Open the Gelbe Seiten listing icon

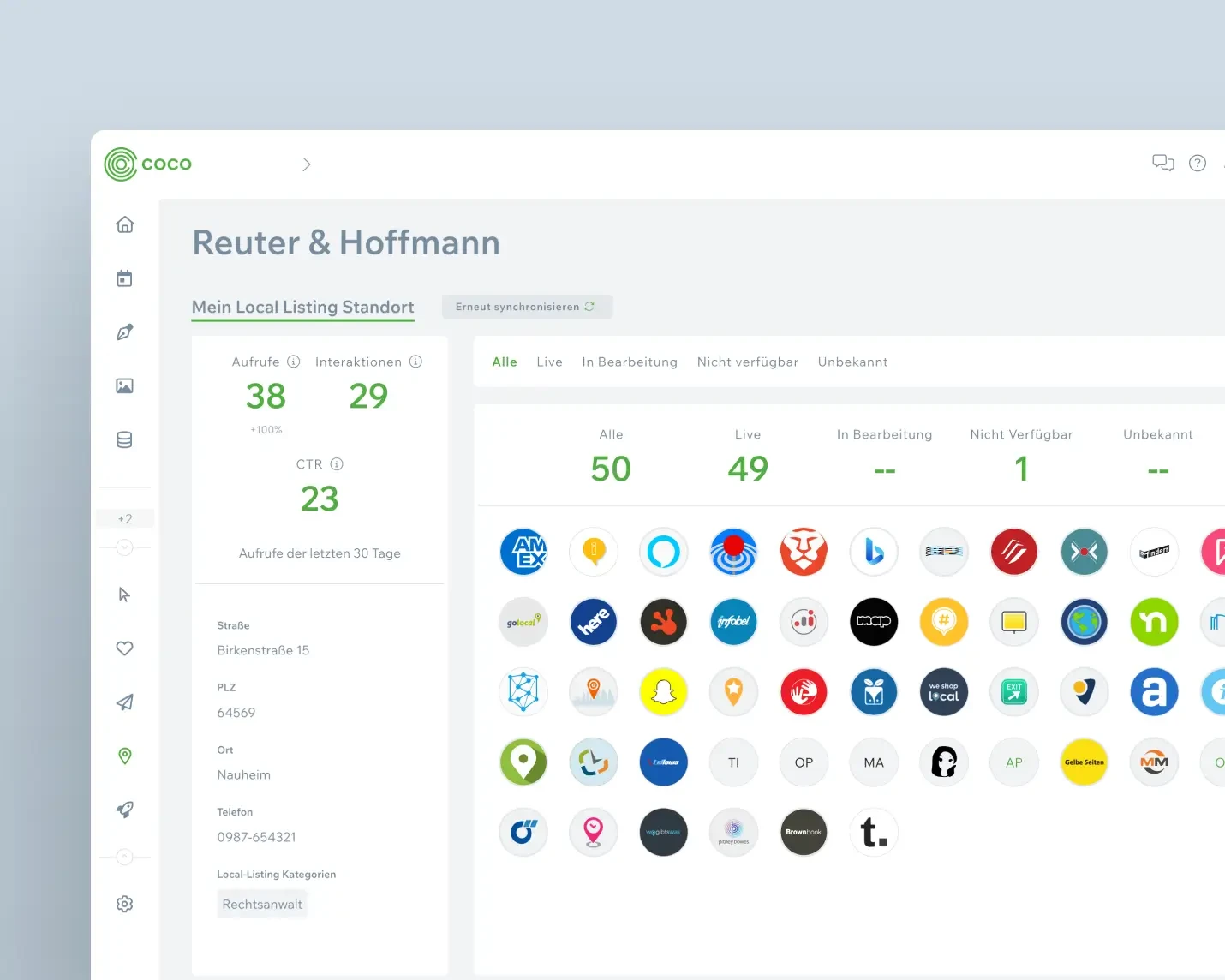tap(1085, 762)
